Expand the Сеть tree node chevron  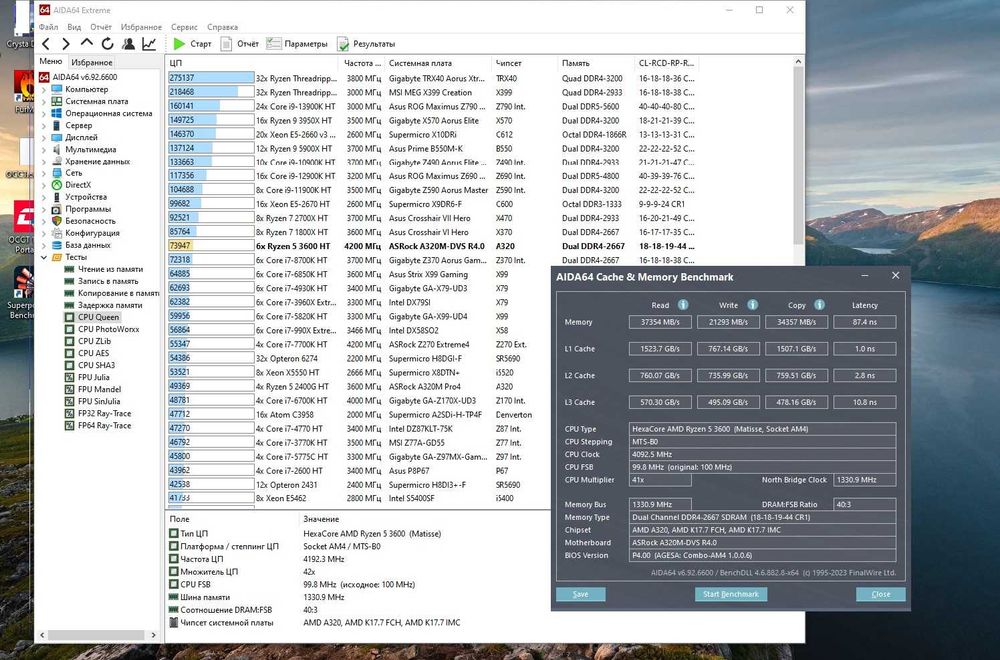[x=44, y=173]
